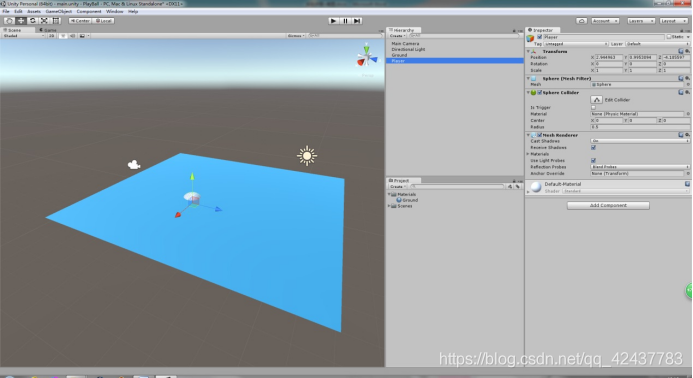Select the Rotate tool in the toolbar
This screenshot has width=693, height=378.
[33, 21]
